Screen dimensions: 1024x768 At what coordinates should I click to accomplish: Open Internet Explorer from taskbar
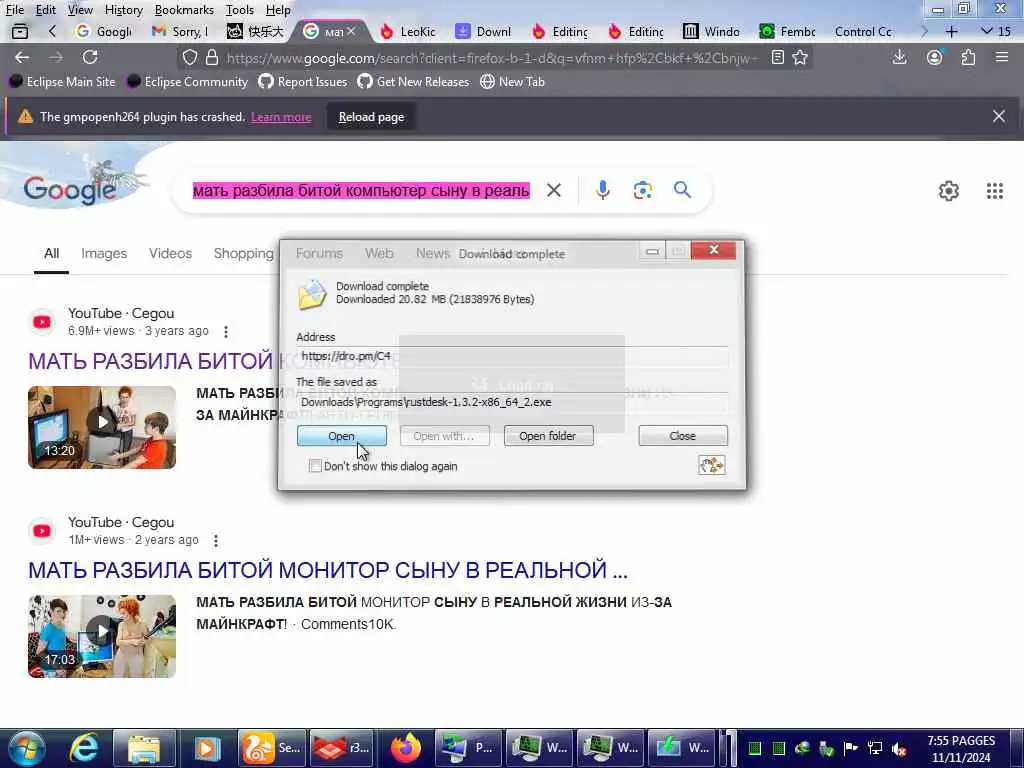84,748
